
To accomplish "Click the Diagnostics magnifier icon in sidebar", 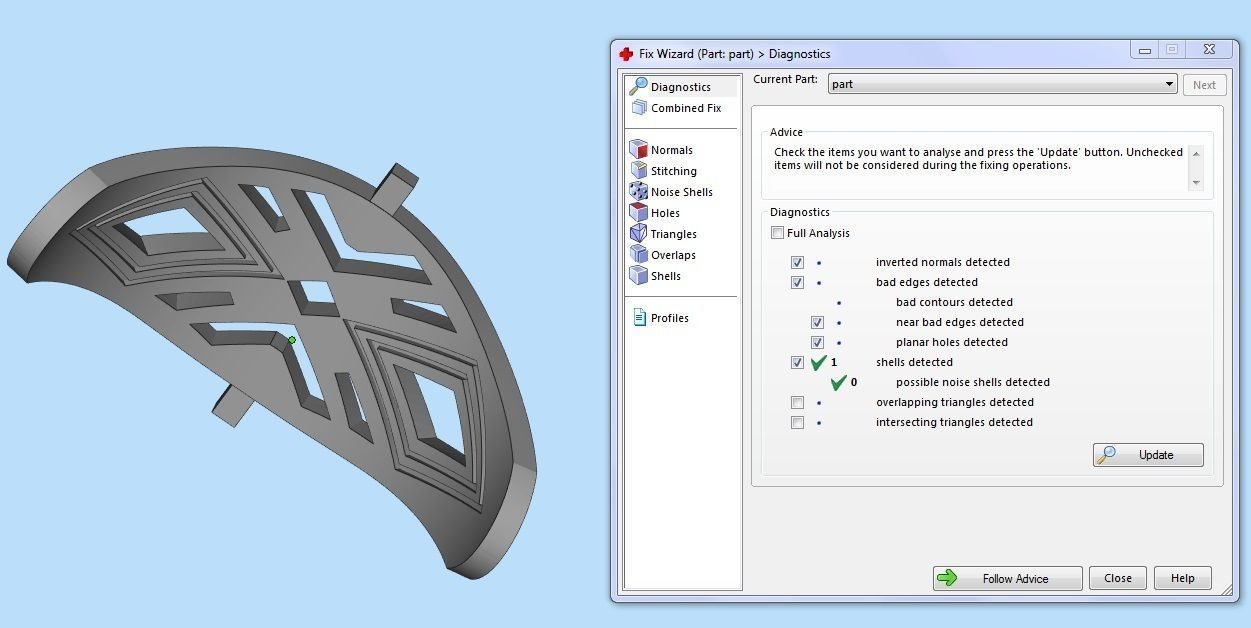I will click(x=637, y=86).
